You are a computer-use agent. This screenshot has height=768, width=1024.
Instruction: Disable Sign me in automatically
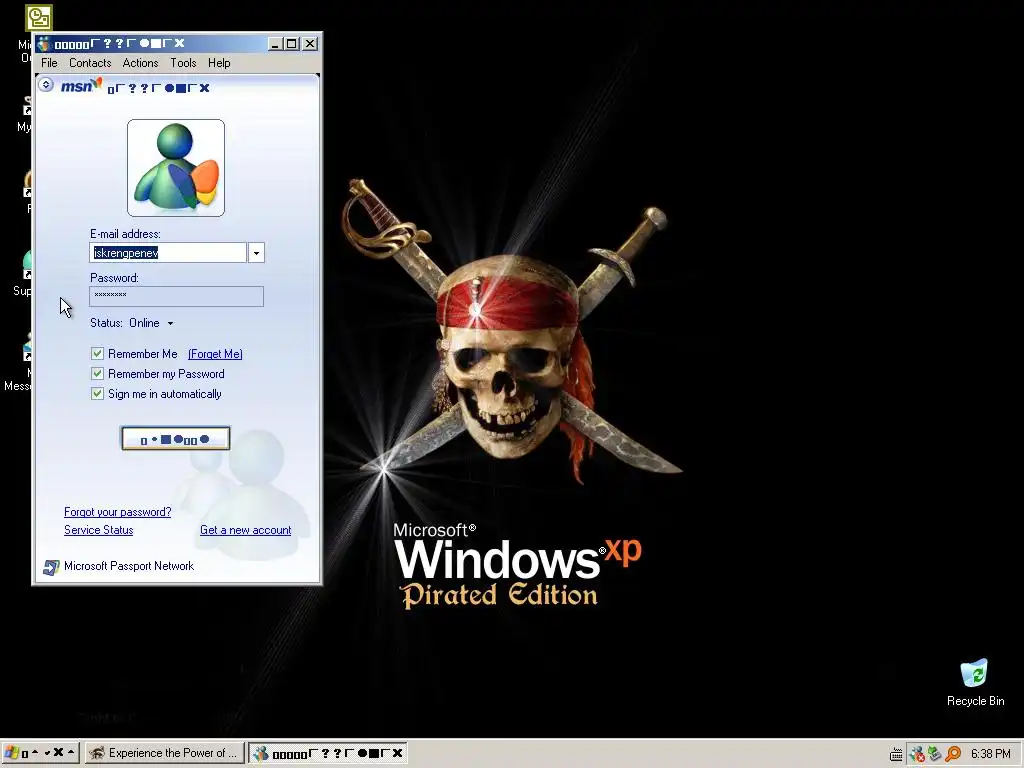pyautogui.click(x=97, y=394)
